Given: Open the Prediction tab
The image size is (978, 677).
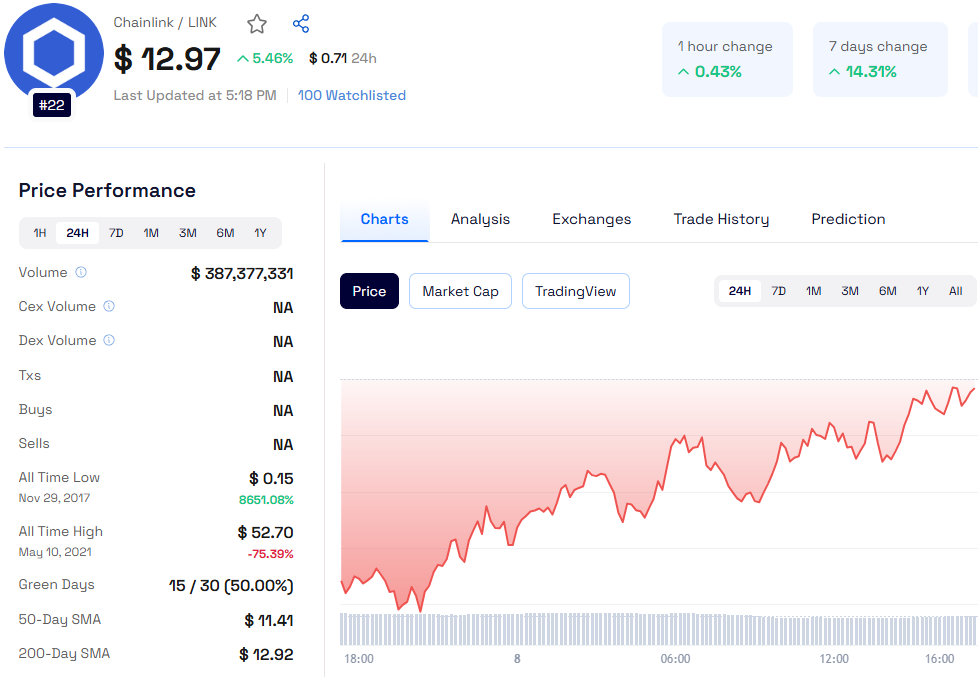Looking at the screenshot, I should [848, 220].
